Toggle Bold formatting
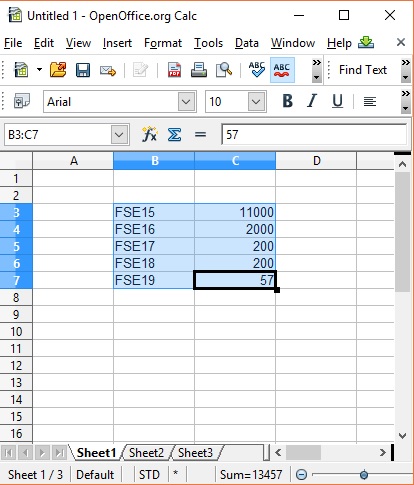Screen dimensions: 414x485 coord(287,101)
